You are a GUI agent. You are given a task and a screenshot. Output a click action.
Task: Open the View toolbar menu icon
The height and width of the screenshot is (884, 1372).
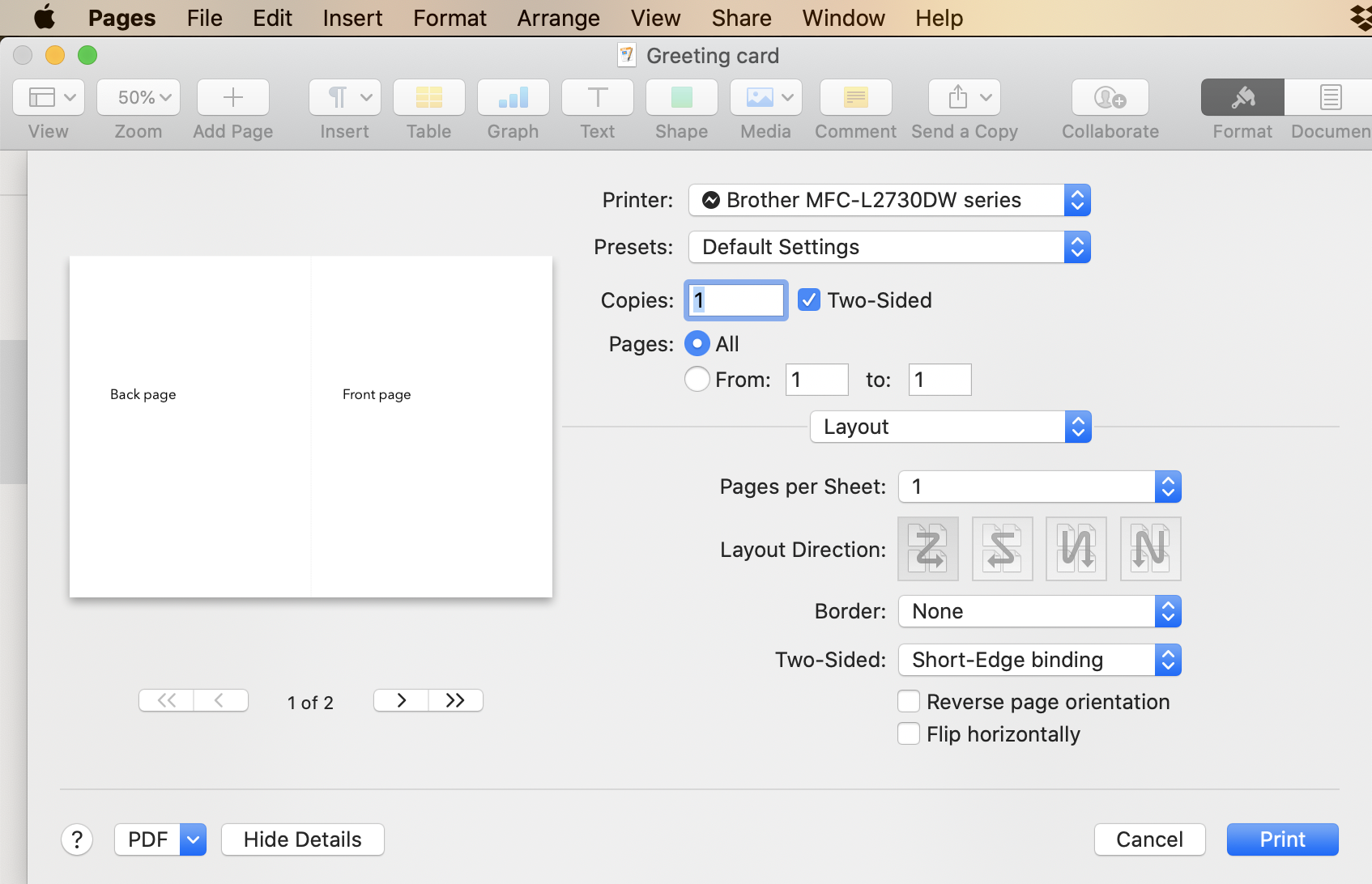(49, 97)
